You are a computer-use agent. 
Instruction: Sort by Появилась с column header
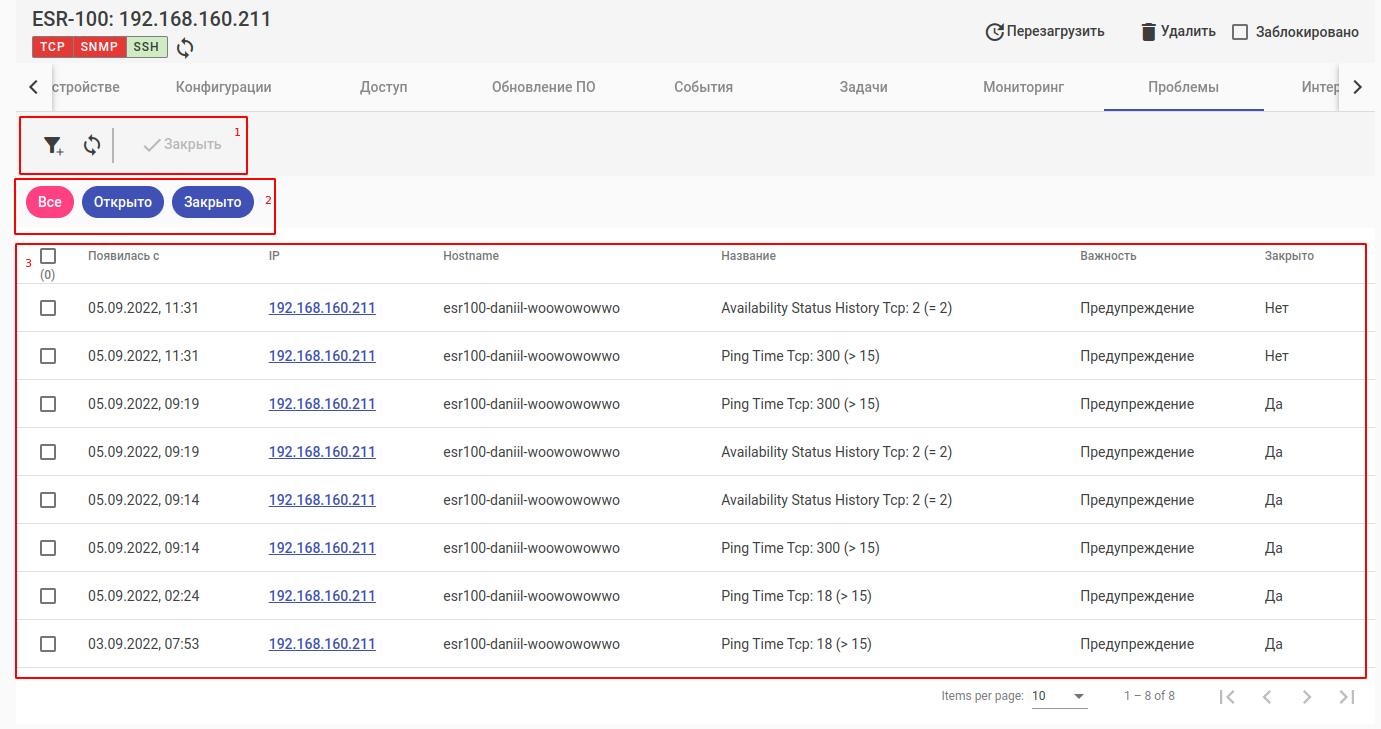[124, 256]
